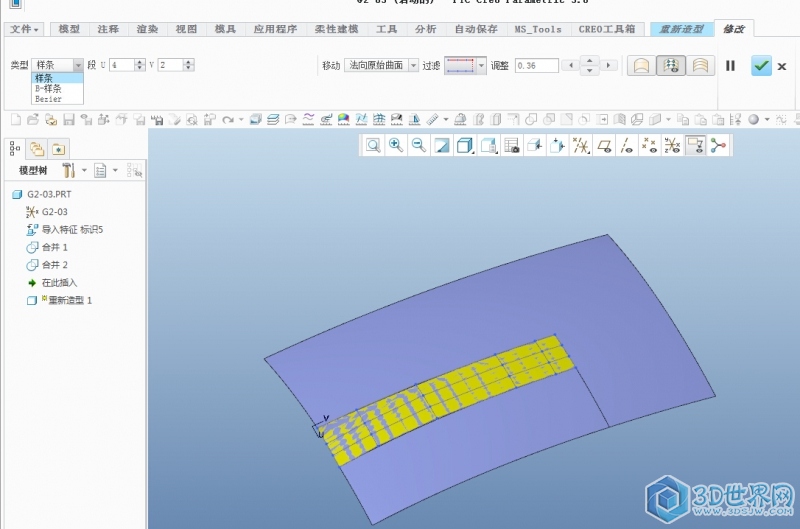
Task: Open the 文件 menu
Action: point(24,29)
